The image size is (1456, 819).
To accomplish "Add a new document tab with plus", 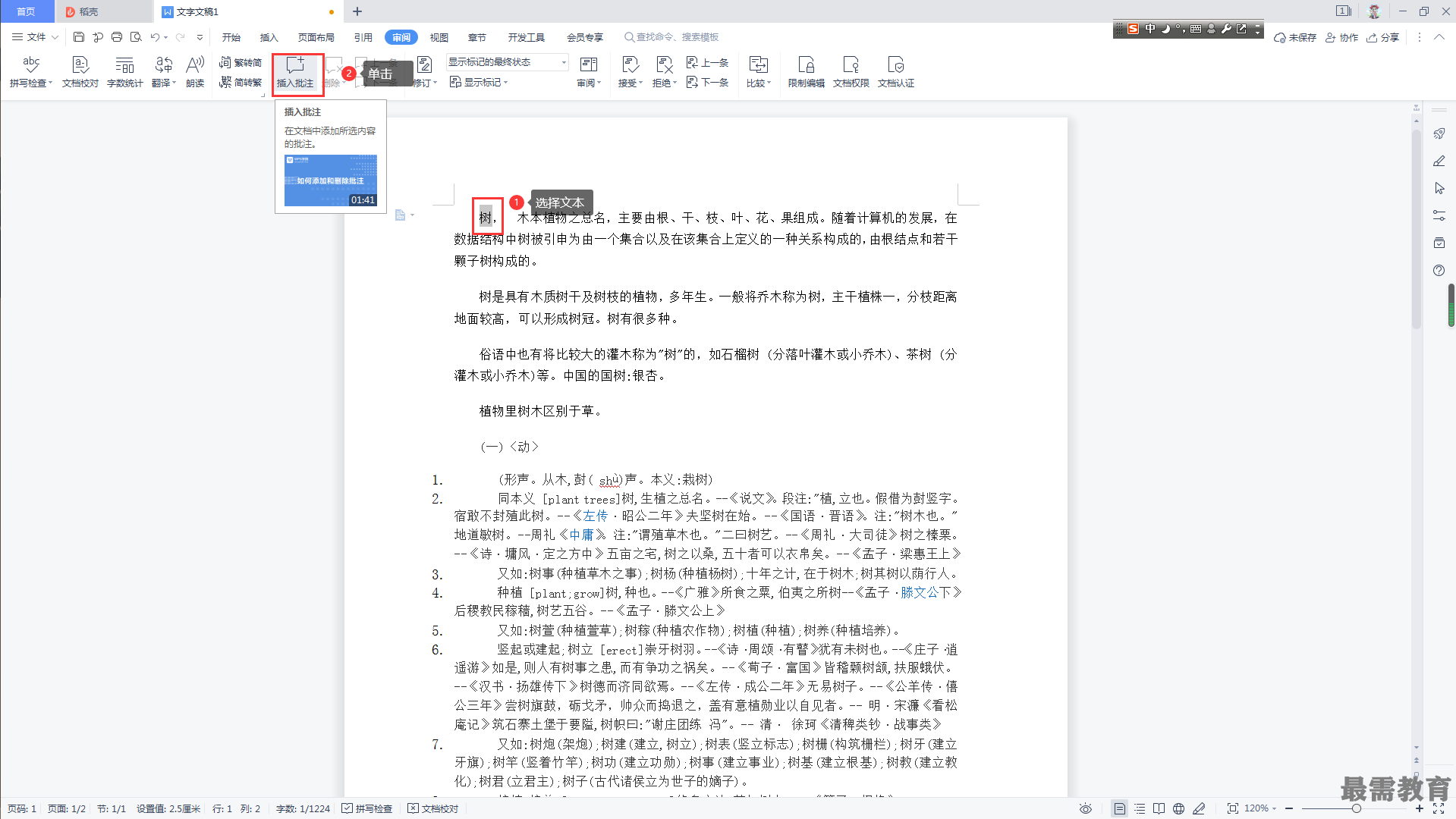I will point(357,11).
